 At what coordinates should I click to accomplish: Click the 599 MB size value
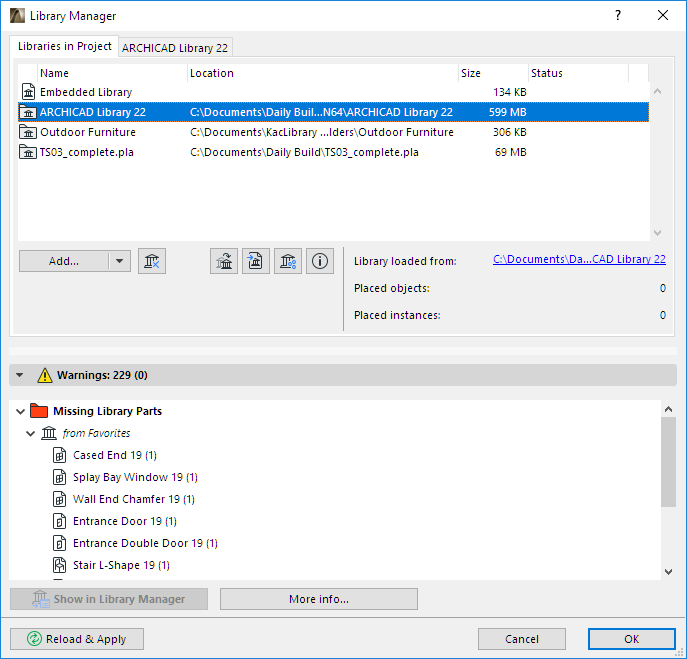coord(508,112)
